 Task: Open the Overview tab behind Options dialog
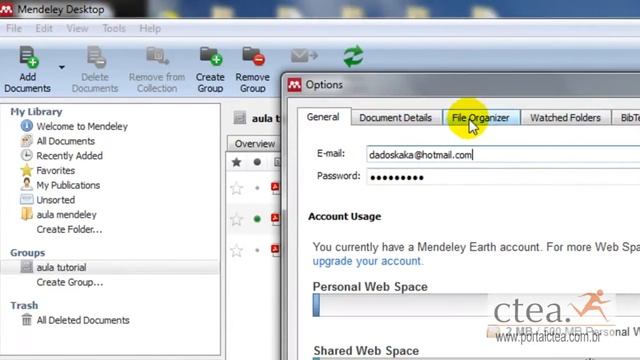254,144
